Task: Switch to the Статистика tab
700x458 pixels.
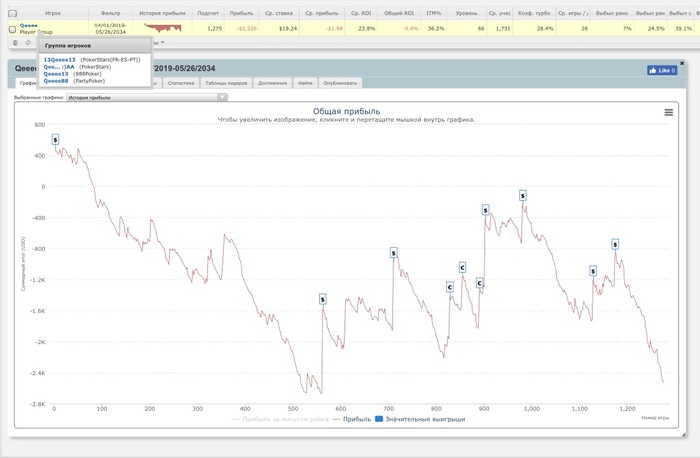Action: [x=181, y=83]
